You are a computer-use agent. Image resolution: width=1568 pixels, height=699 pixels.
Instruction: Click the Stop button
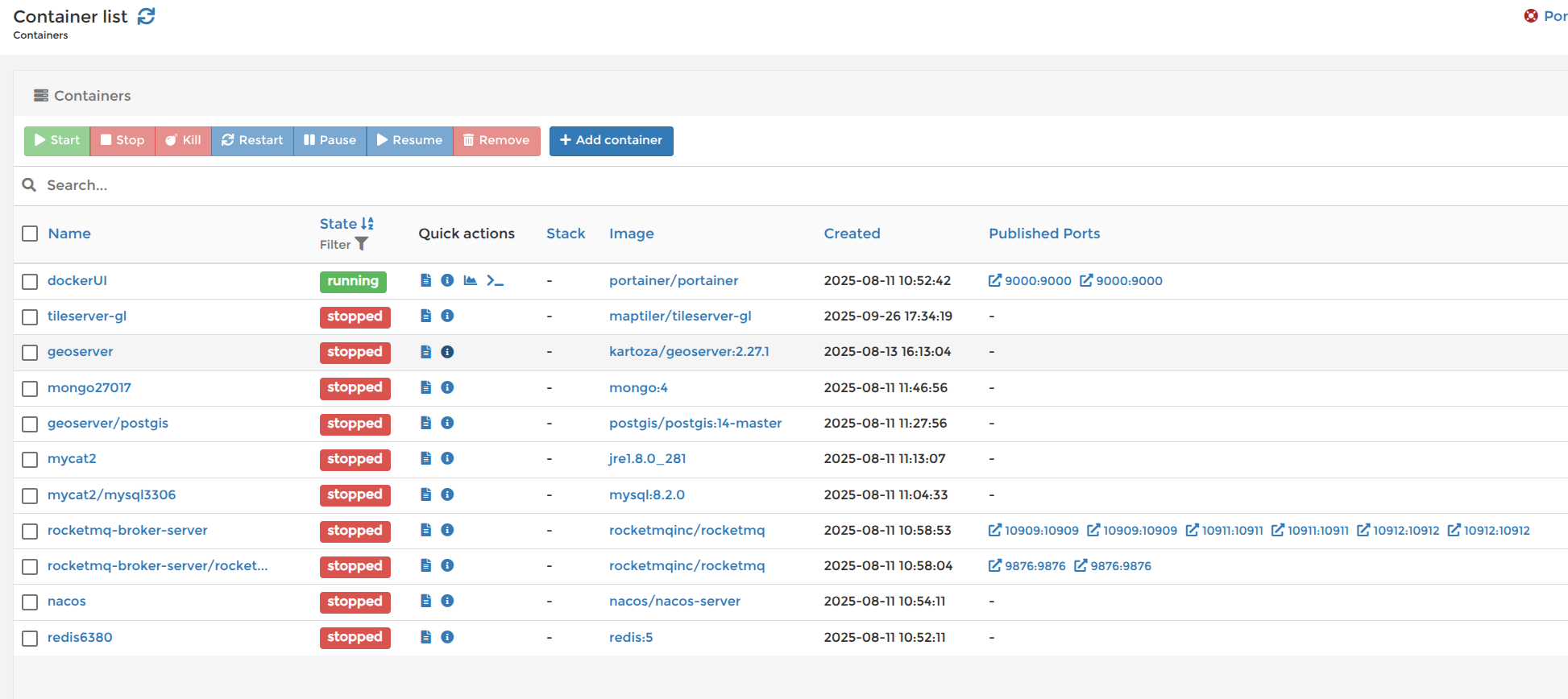[122, 140]
